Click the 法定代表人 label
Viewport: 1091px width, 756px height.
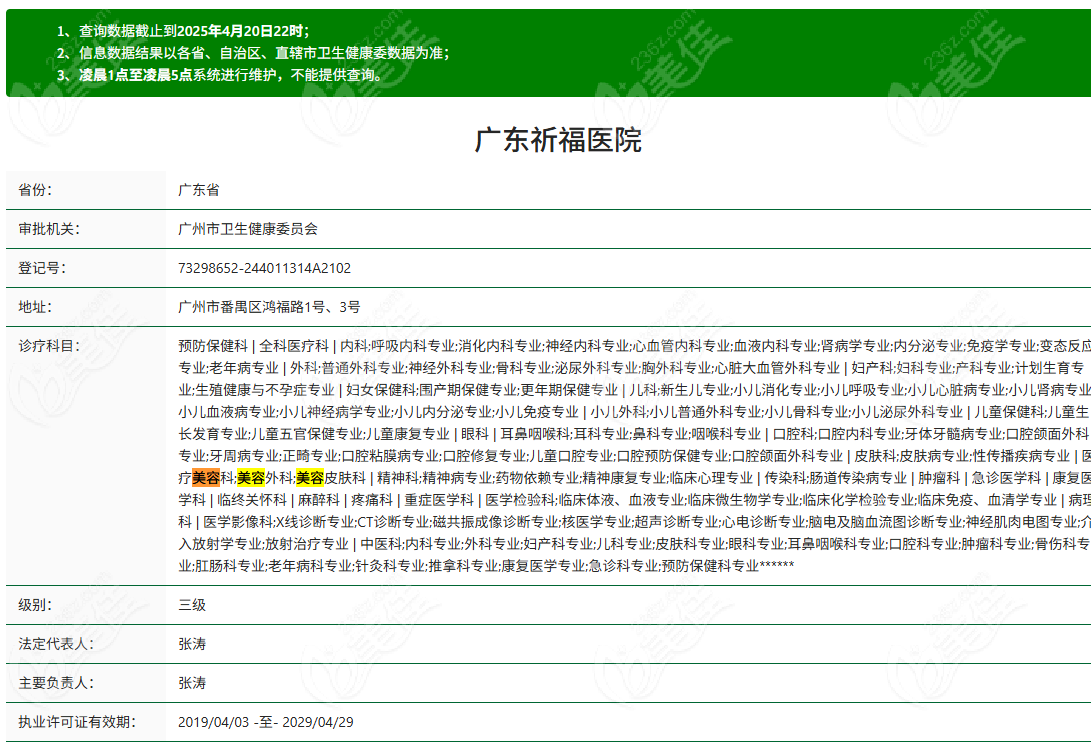(56, 644)
